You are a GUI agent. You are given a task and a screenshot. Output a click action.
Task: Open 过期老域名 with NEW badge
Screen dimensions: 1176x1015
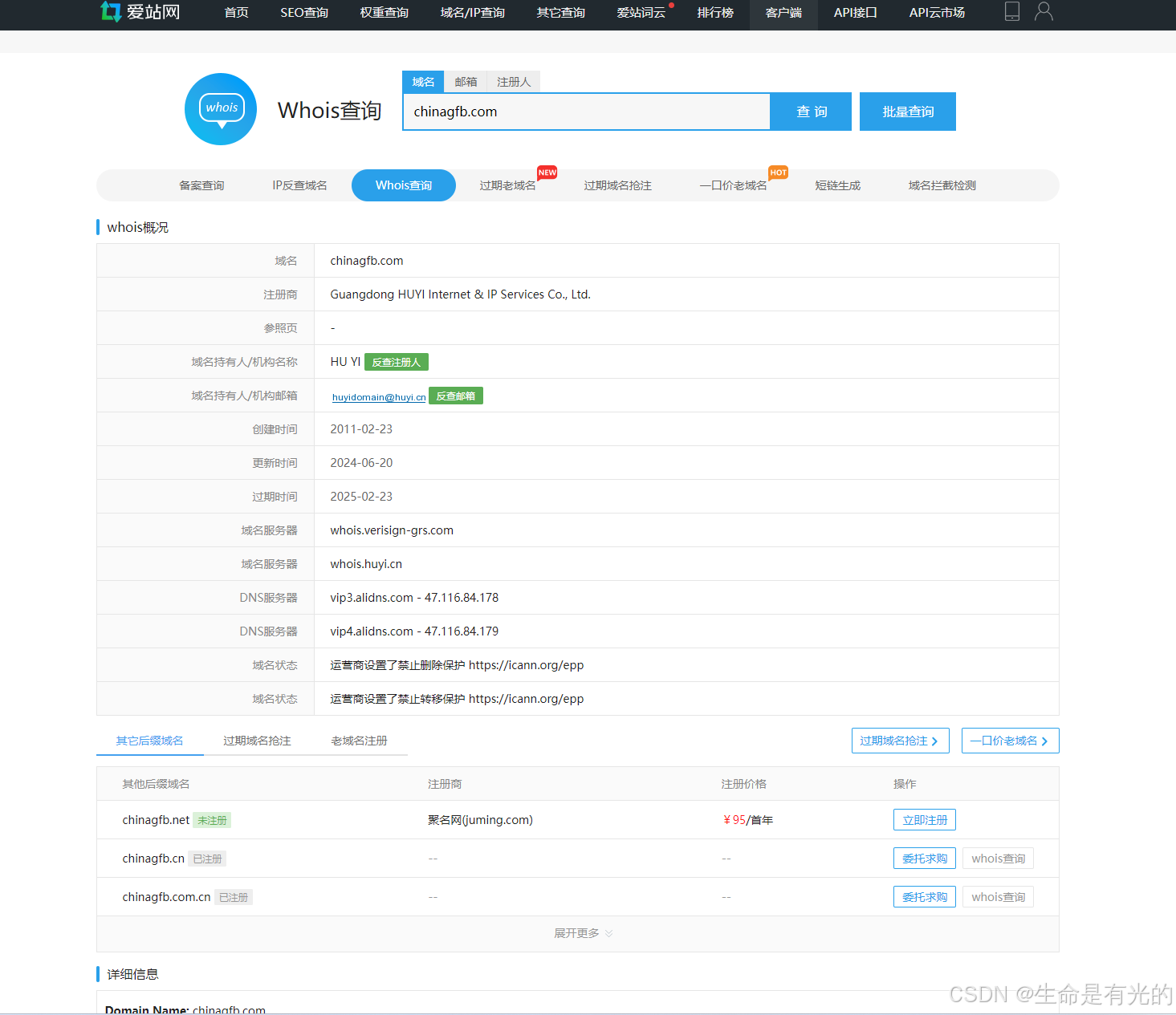pos(507,185)
